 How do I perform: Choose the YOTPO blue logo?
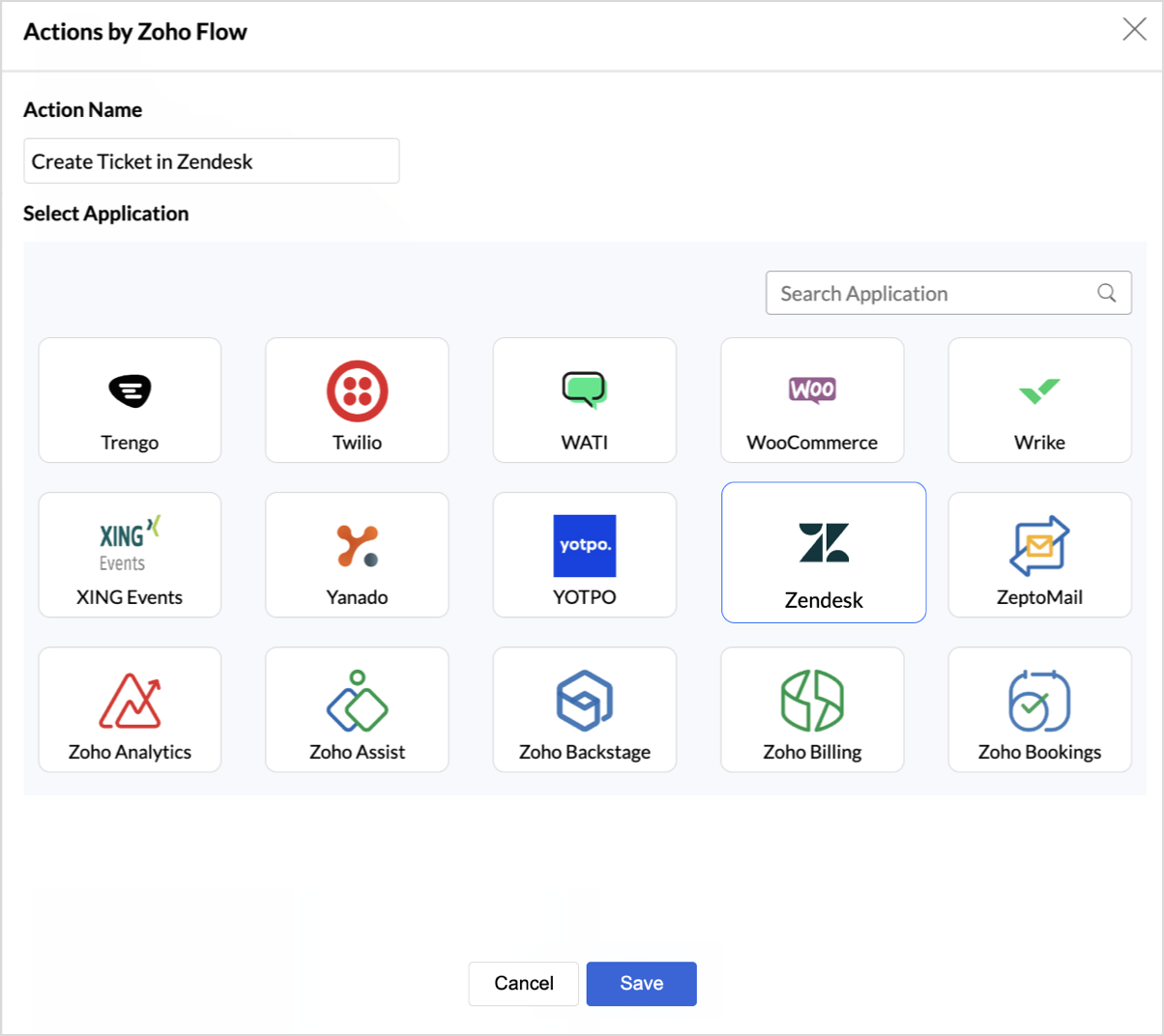tap(585, 545)
